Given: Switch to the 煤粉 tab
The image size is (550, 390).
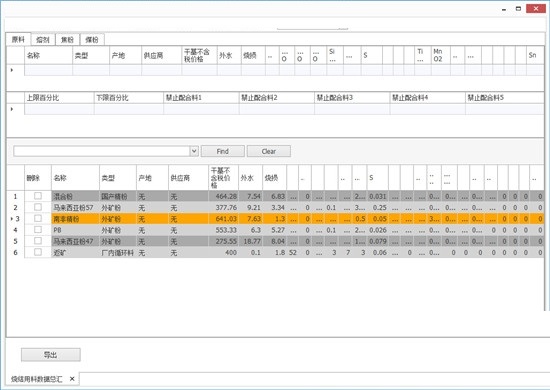Looking at the screenshot, I should coord(92,40).
